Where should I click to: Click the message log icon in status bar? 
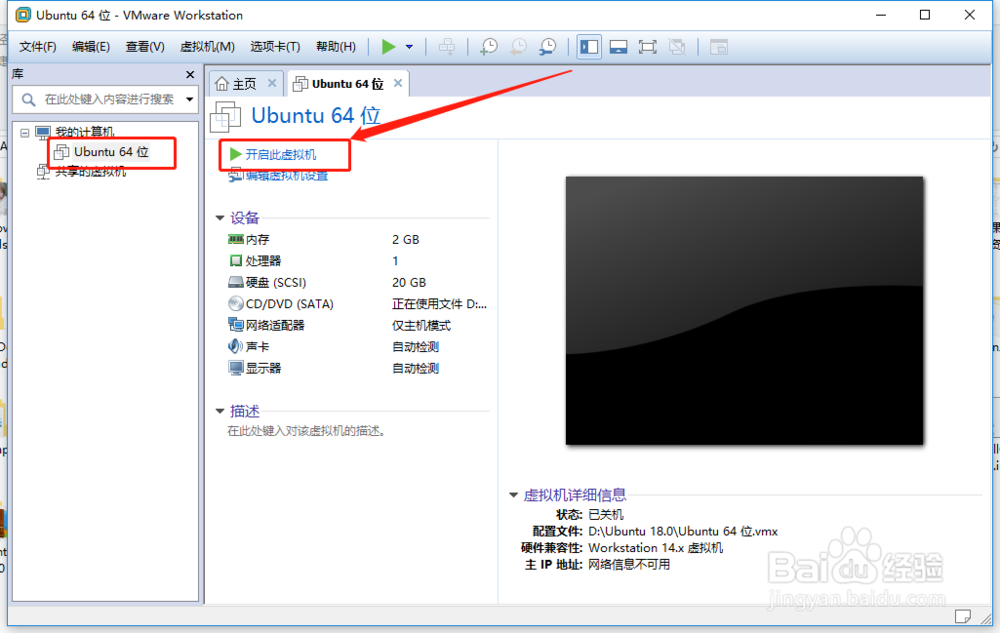click(963, 616)
